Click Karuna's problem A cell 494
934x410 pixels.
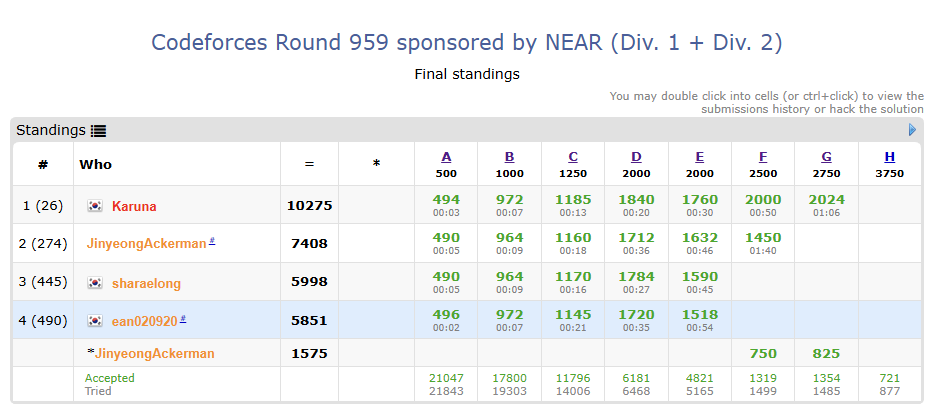(x=446, y=205)
